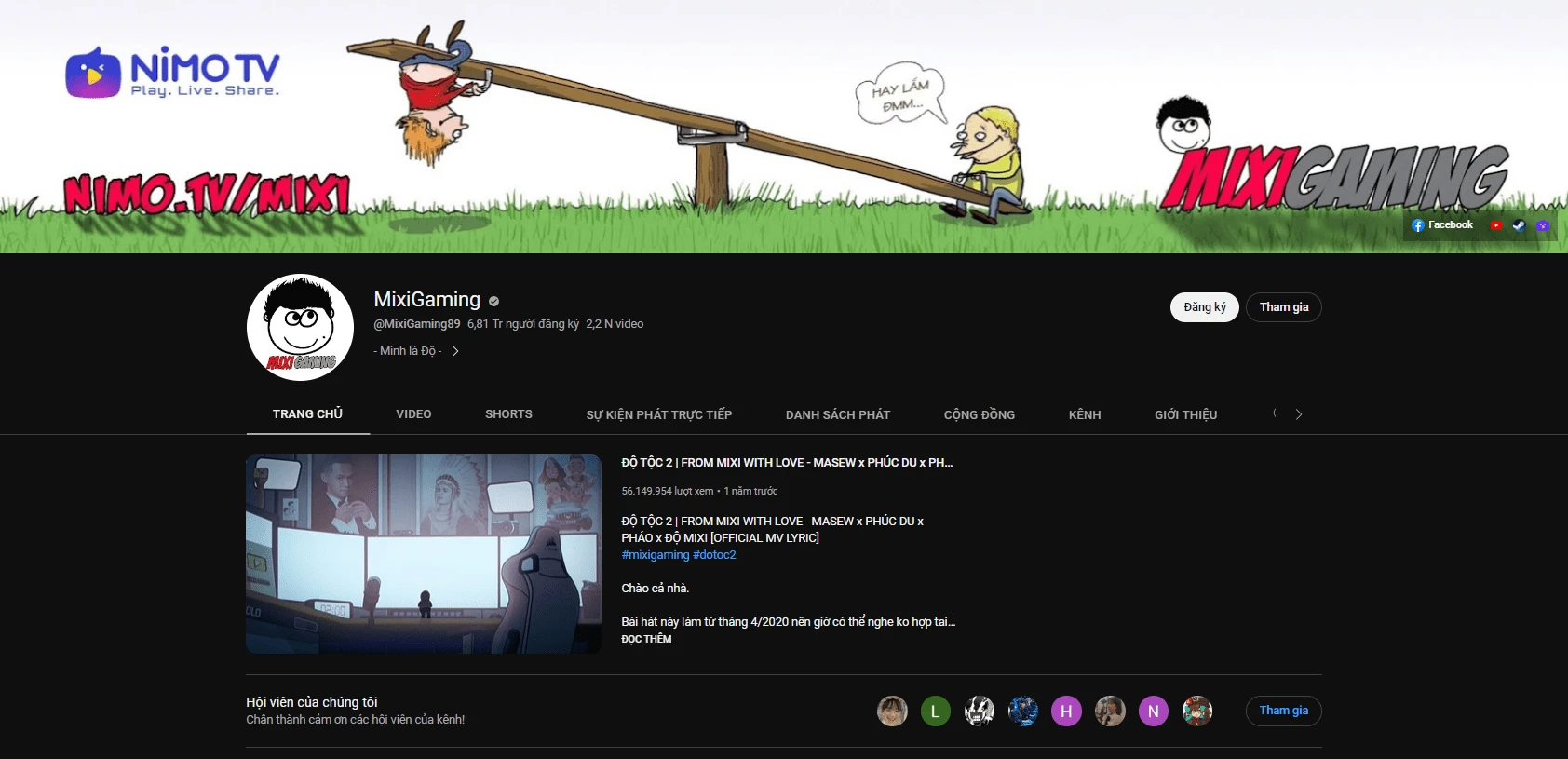The height and width of the screenshot is (759, 1568).
Task: Open the #mixigaming hashtag link
Action: pyautogui.click(x=656, y=555)
